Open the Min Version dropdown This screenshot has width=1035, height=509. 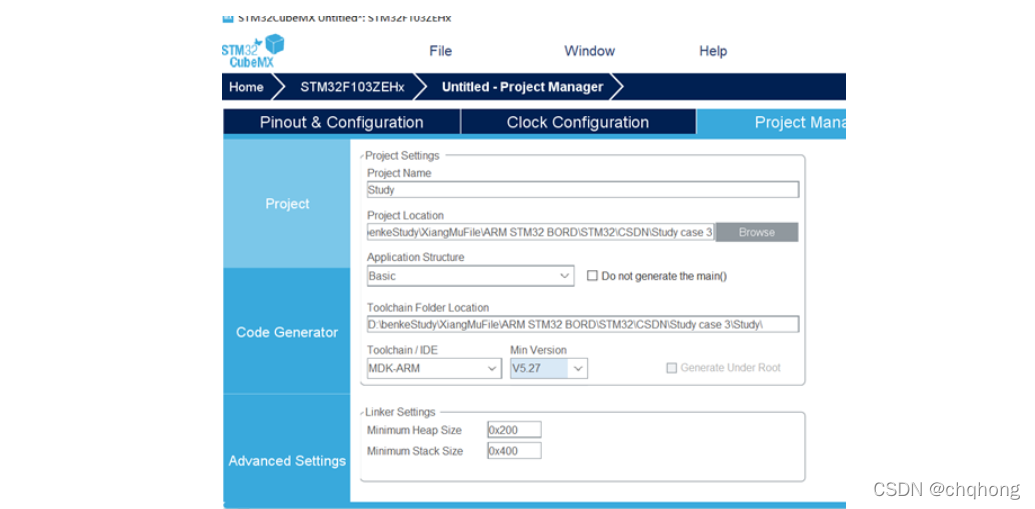pyautogui.click(x=549, y=368)
